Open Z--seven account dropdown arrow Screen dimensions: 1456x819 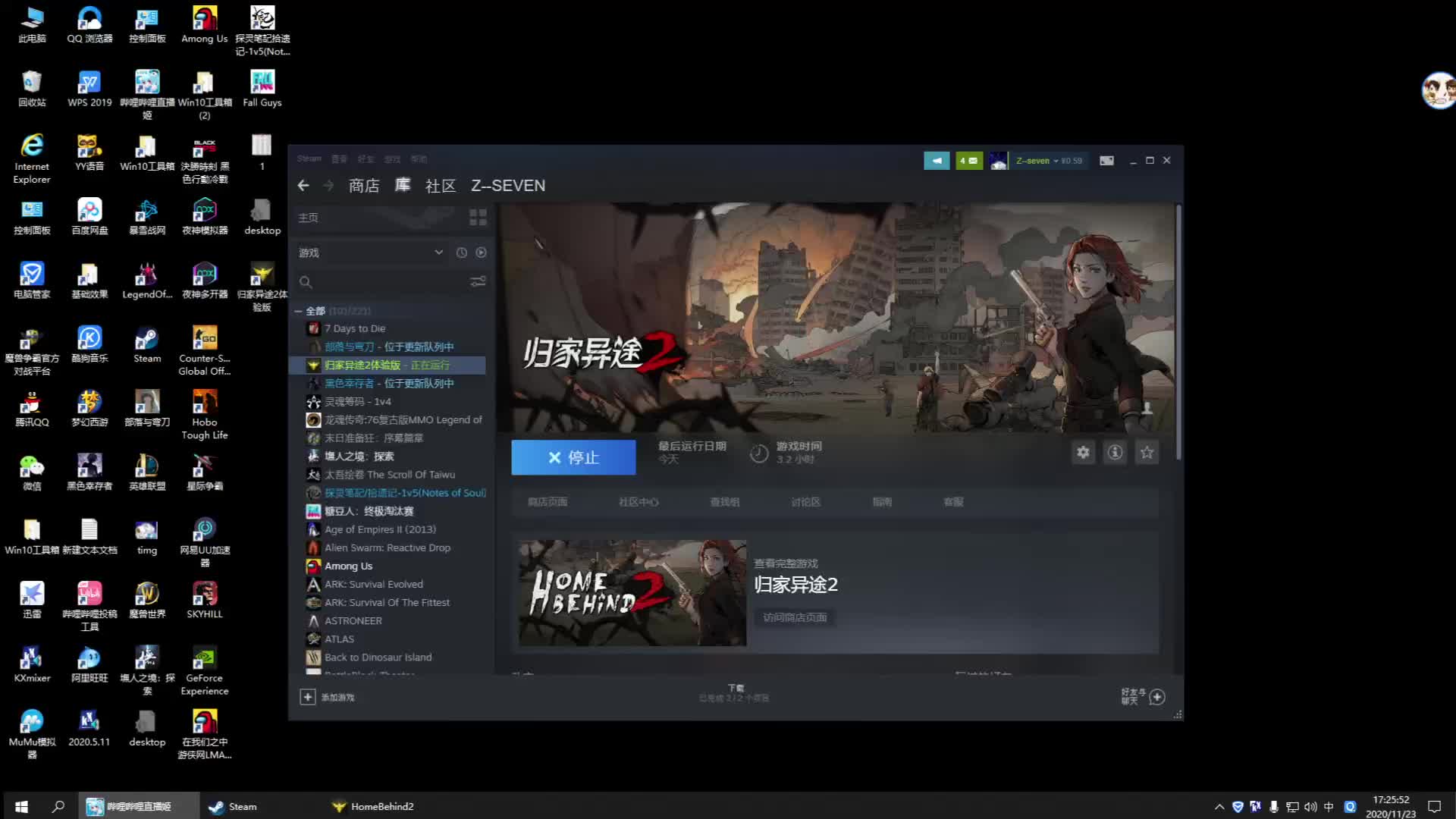pos(1056,162)
